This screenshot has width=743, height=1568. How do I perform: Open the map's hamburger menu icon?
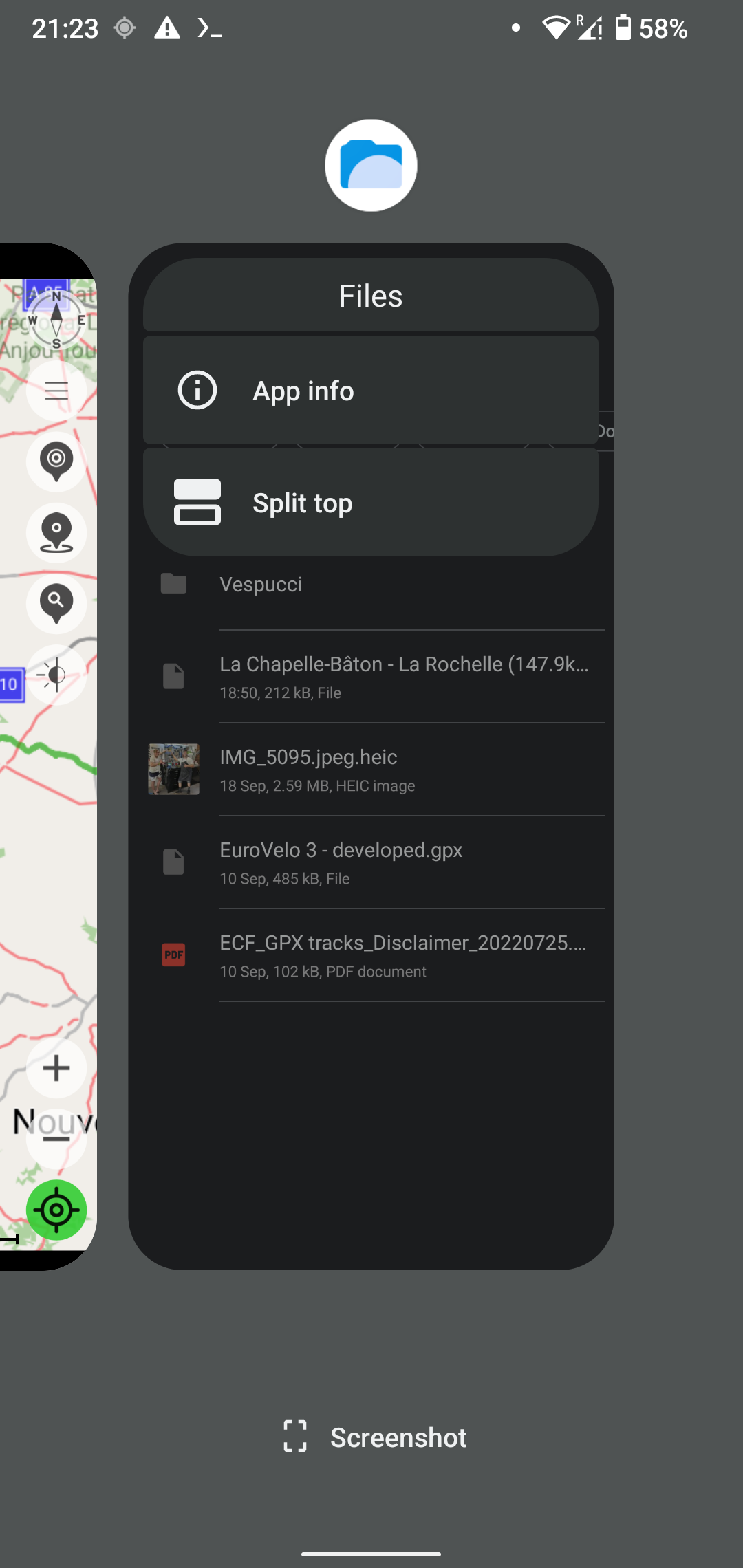(56, 390)
